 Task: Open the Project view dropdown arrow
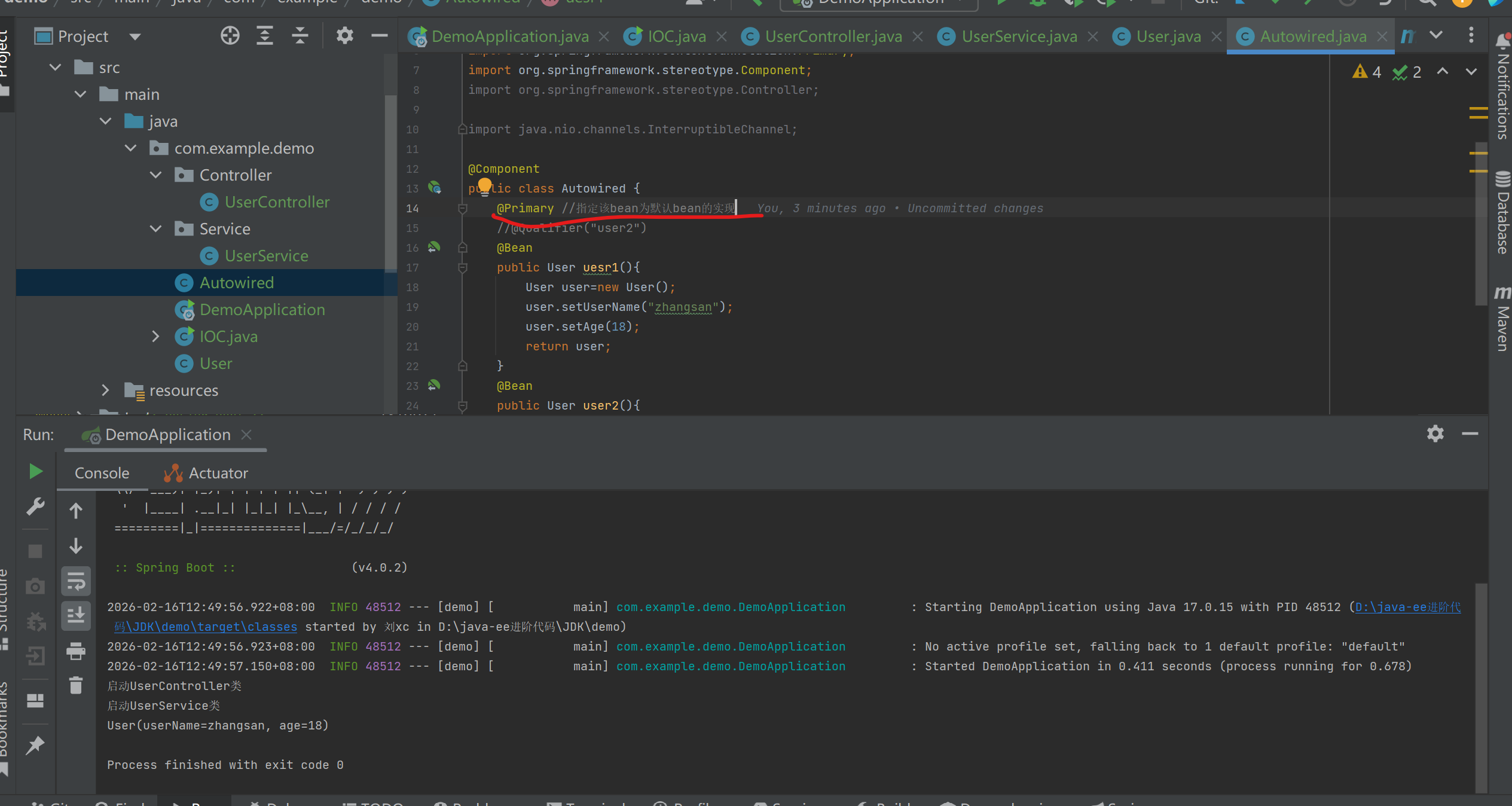135,36
